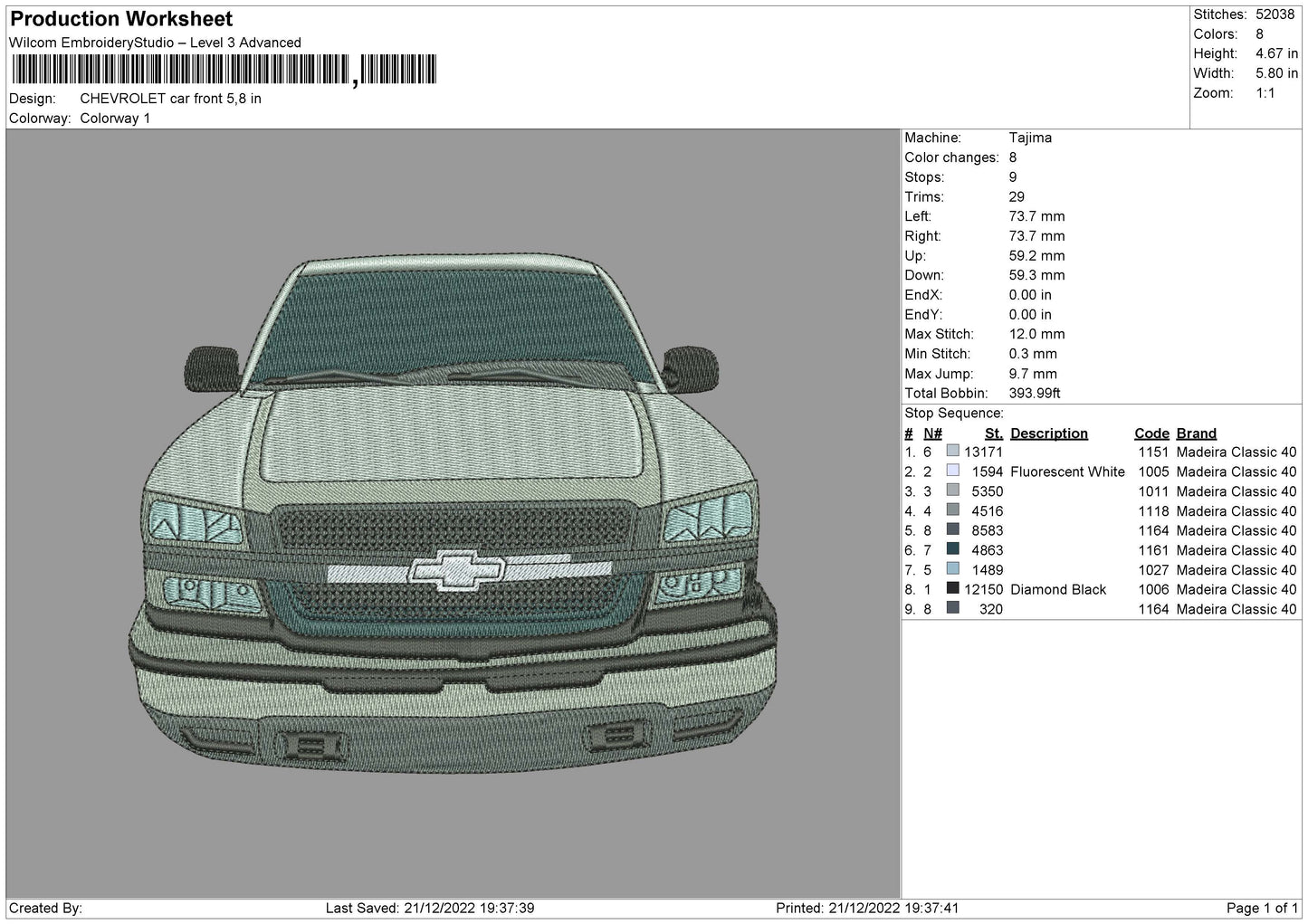Click the 'Code' column header

pyautogui.click(x=1151, y=433)
